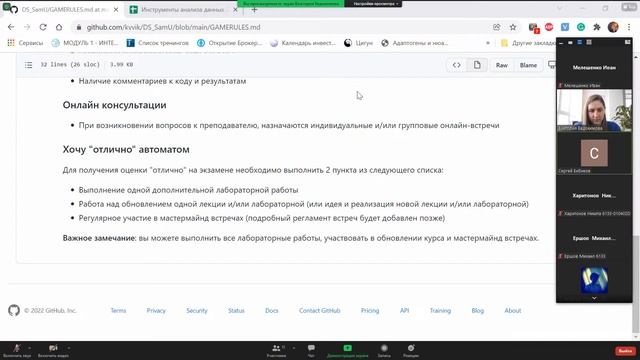
Task: Click the address bar URL
Action: pos(173,27)
